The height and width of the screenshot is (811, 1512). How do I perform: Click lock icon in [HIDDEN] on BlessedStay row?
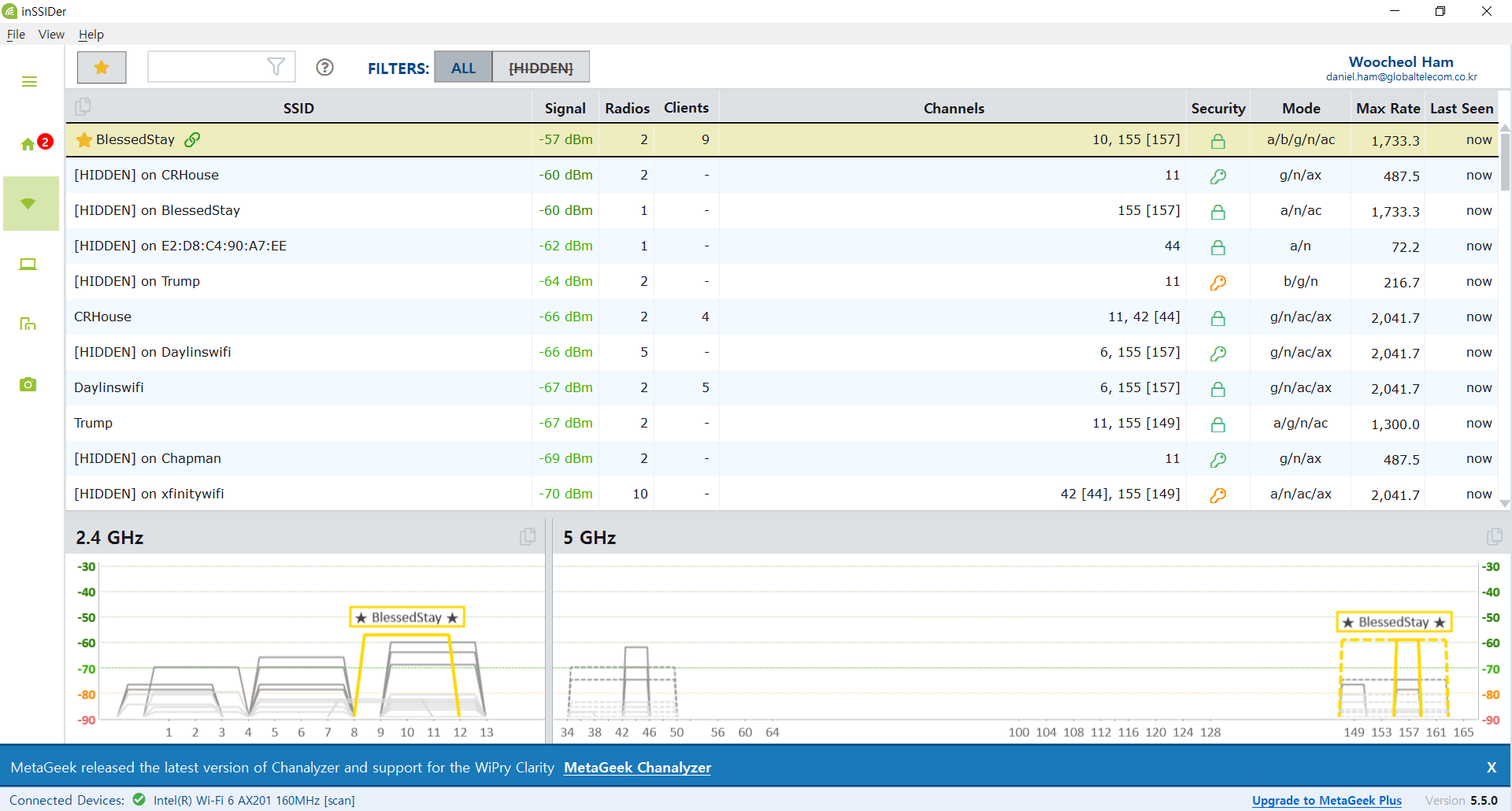(x=1218, y=212)
